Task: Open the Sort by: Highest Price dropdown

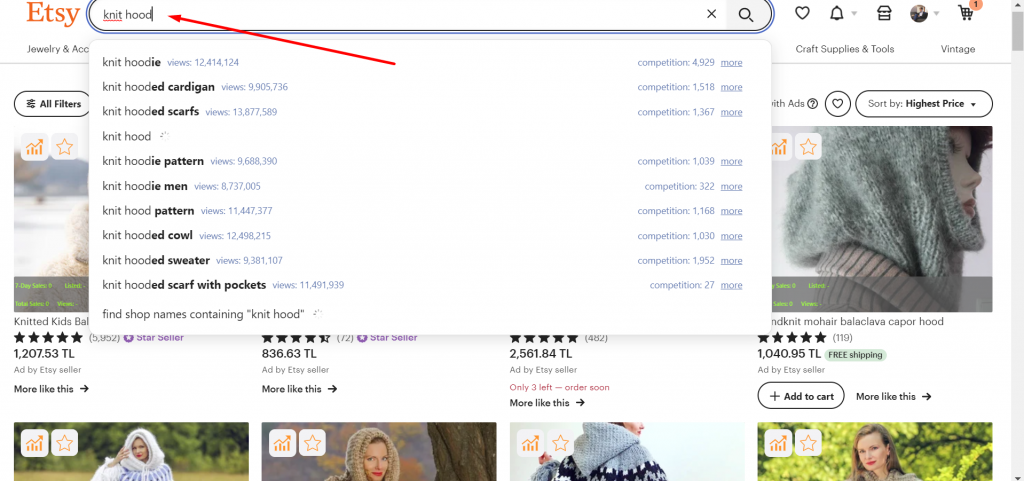Action: click(924, 103)
